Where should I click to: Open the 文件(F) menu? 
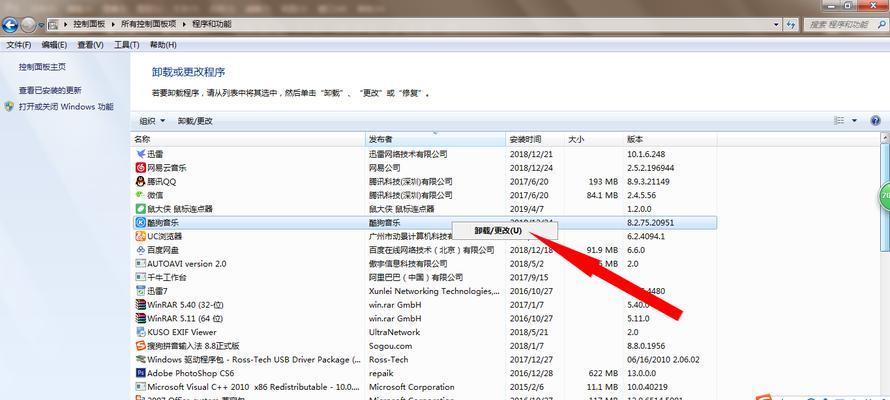[x=19, y=45]
